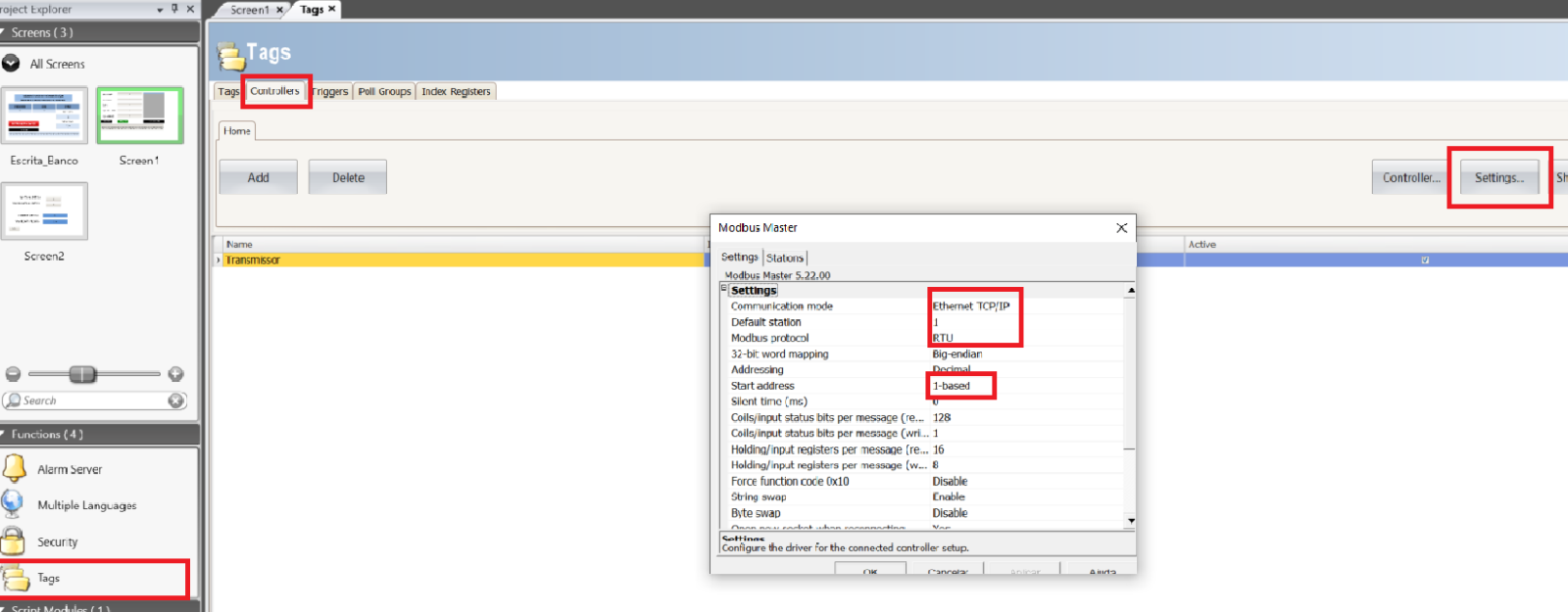The image size is (1568, 612).
Task: Clear the search box with the x icon
Action: coord(176,400)
